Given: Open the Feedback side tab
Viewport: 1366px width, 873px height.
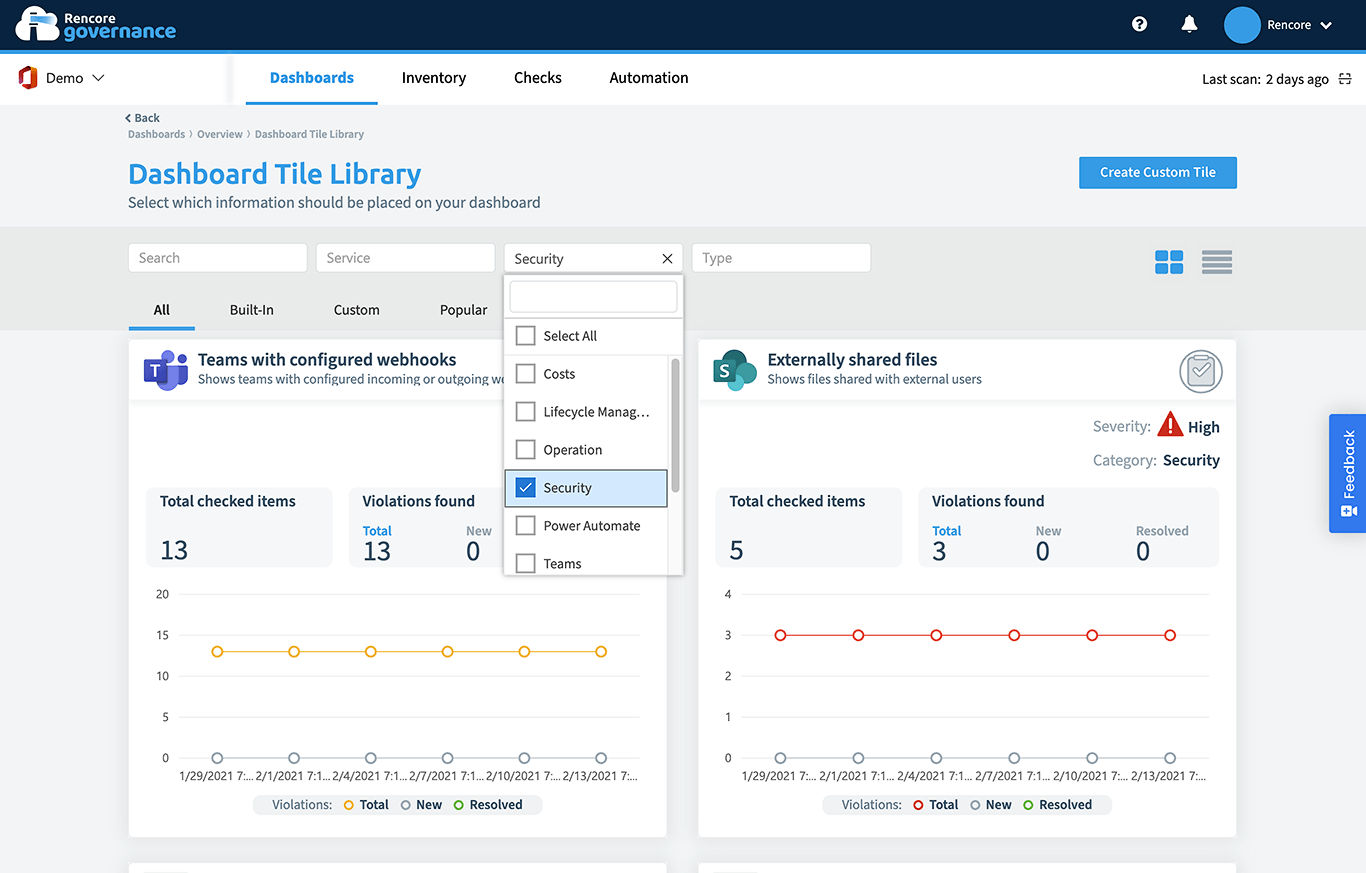Looking at the screenshot, I should (x=1347, y=473).
